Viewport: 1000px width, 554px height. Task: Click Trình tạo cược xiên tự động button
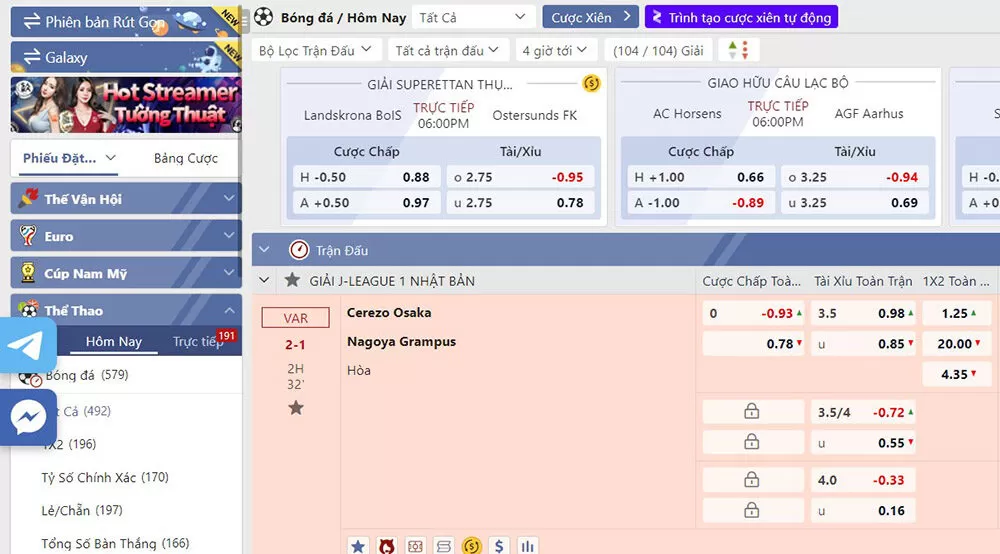[x=740, y=17]
